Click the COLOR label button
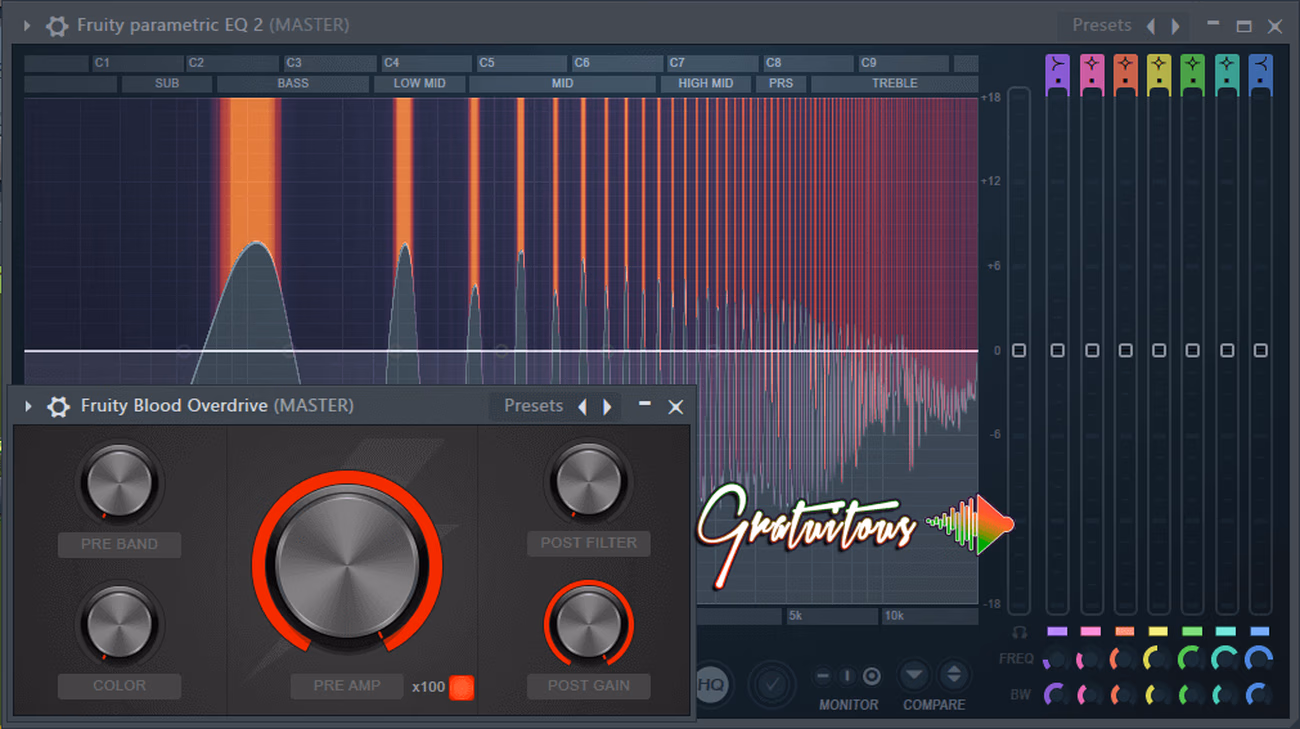Image resolution: width=1300 pixels, height=729 pixels. click(x=119, y=686)
